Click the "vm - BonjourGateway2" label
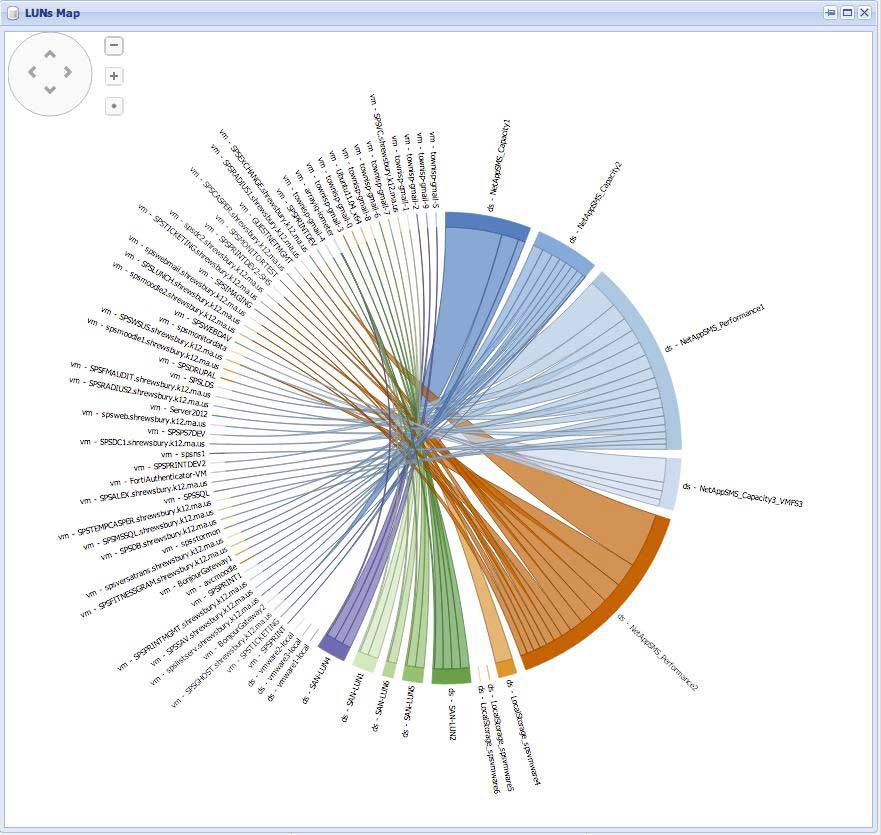Image resolution: width=881 pixels, height=835 pixels. [x=234, y=632]
